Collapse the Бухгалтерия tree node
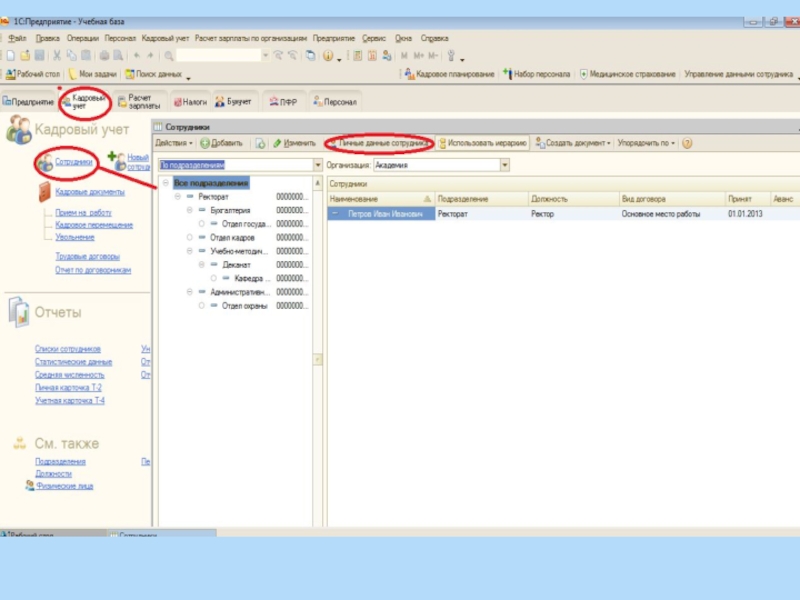The width and height of the screenshot is (800, 600). 189,211
